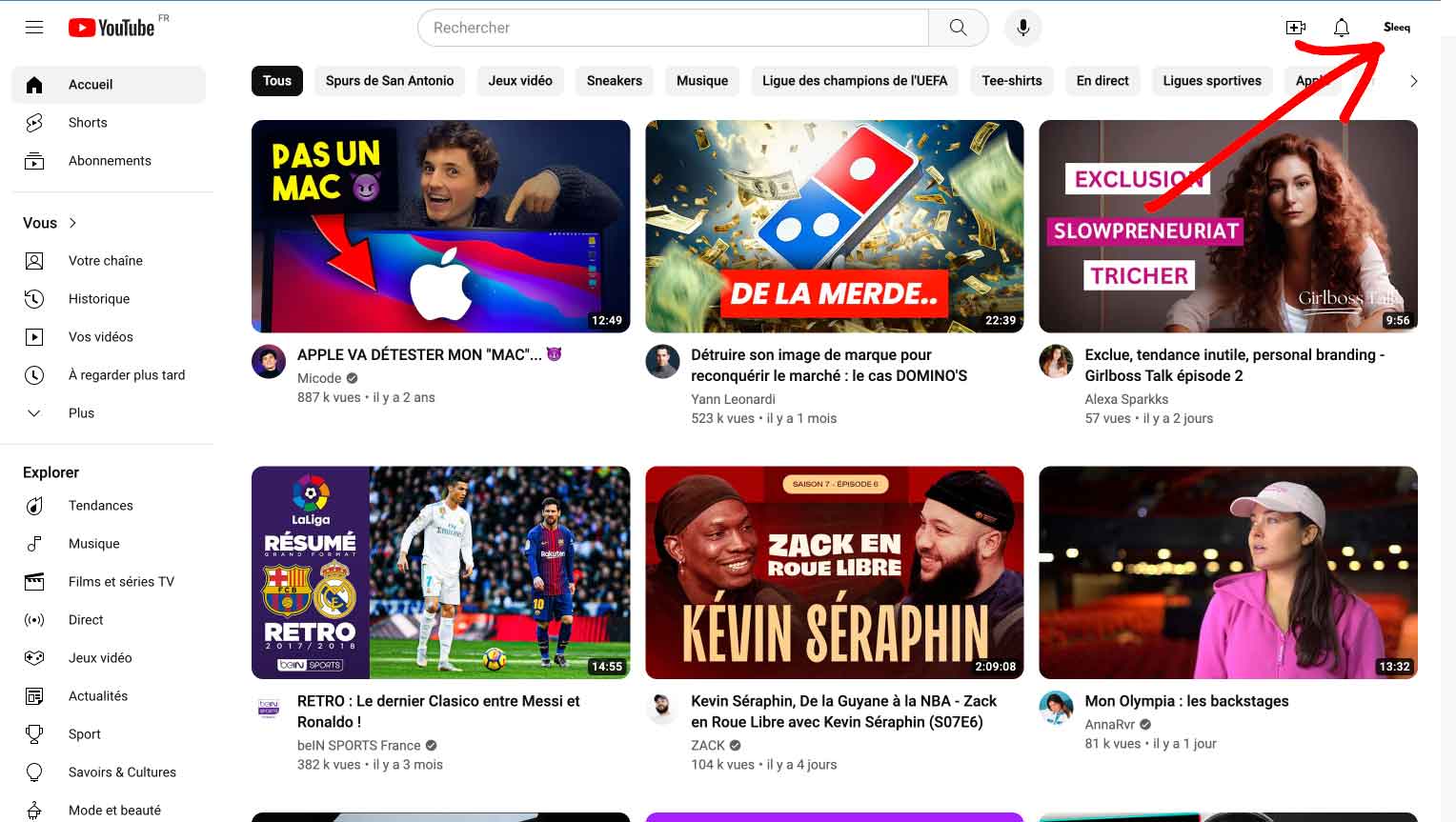Open title Mon Olympia : les backstages
Image resolution: width=1456 pixels, height=822 pixels.
tap(1186, 701)
